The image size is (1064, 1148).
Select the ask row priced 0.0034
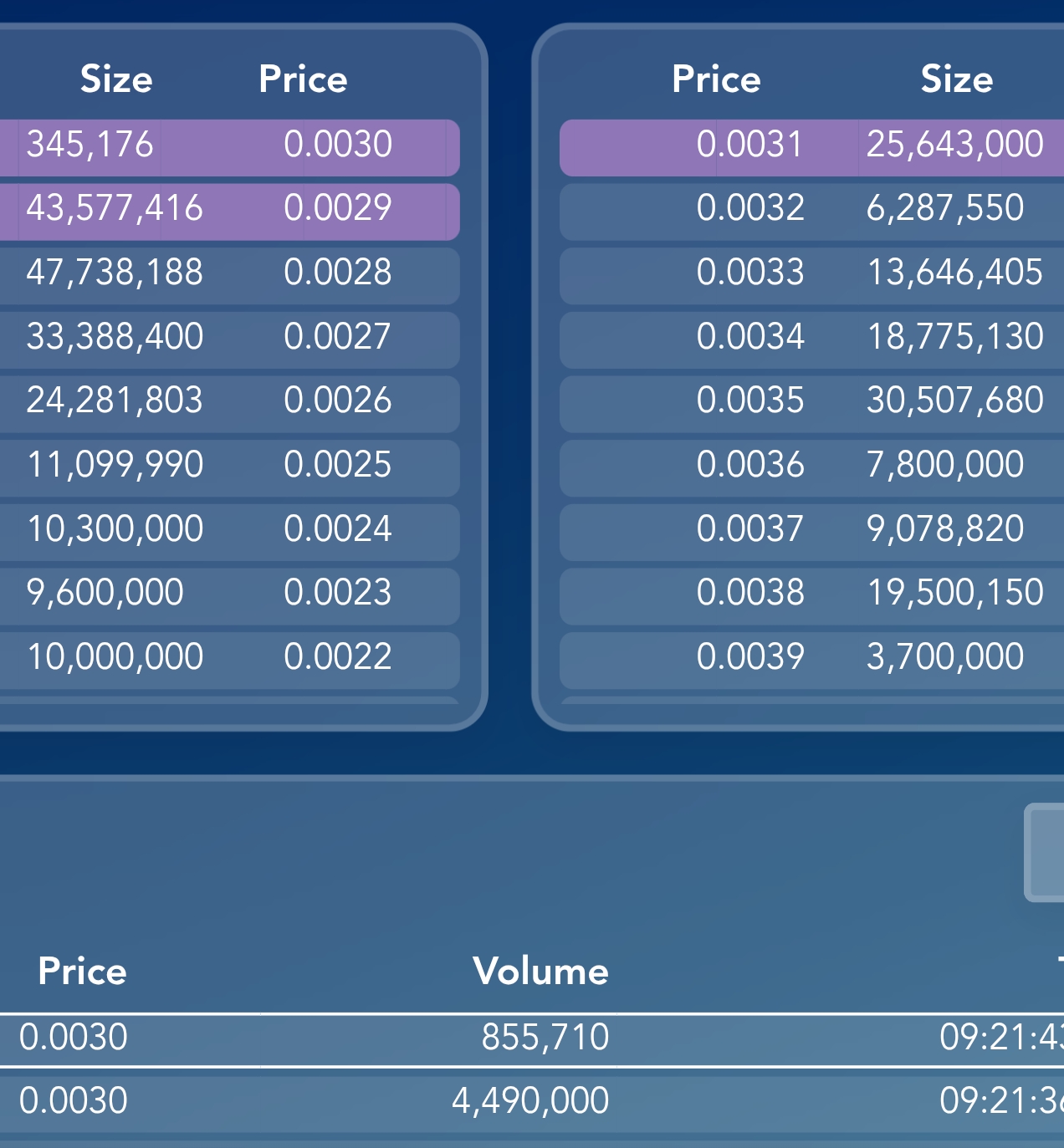(x=811, y=340)
